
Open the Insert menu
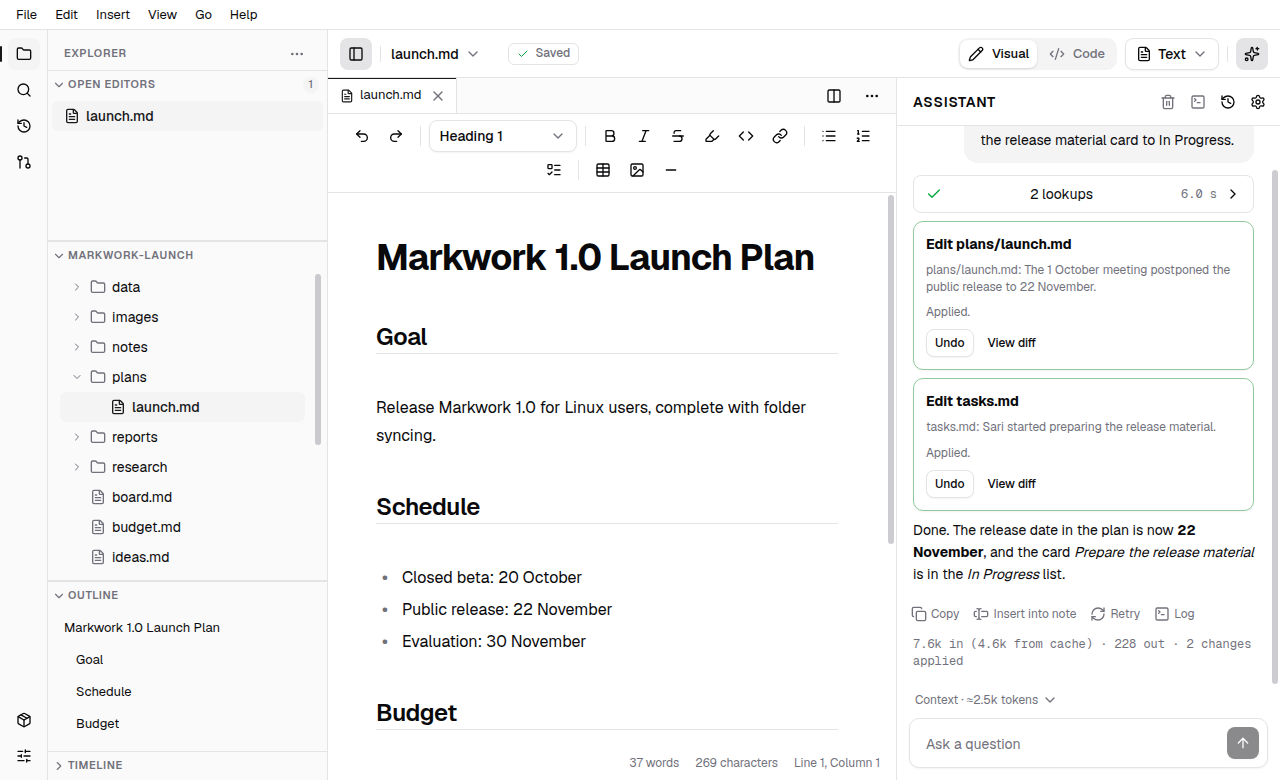coord(113,14)
